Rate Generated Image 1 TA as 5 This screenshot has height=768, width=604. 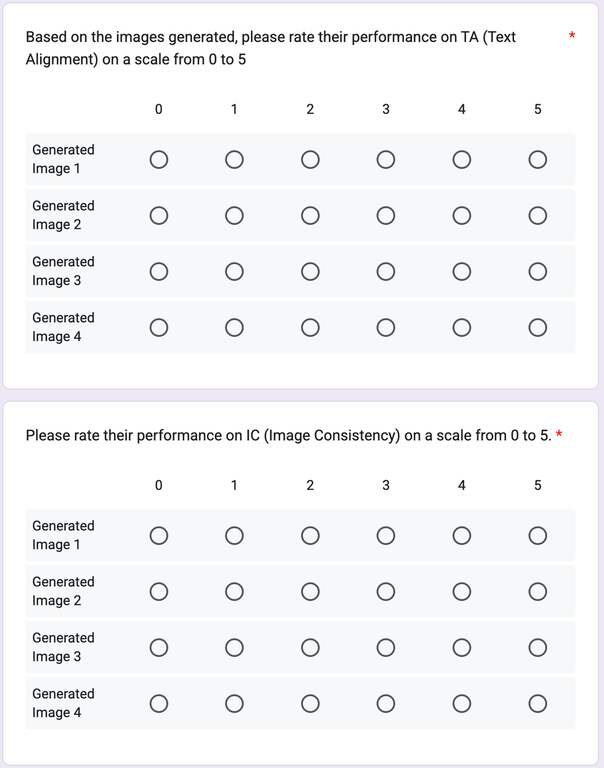[x=537, y=160]
